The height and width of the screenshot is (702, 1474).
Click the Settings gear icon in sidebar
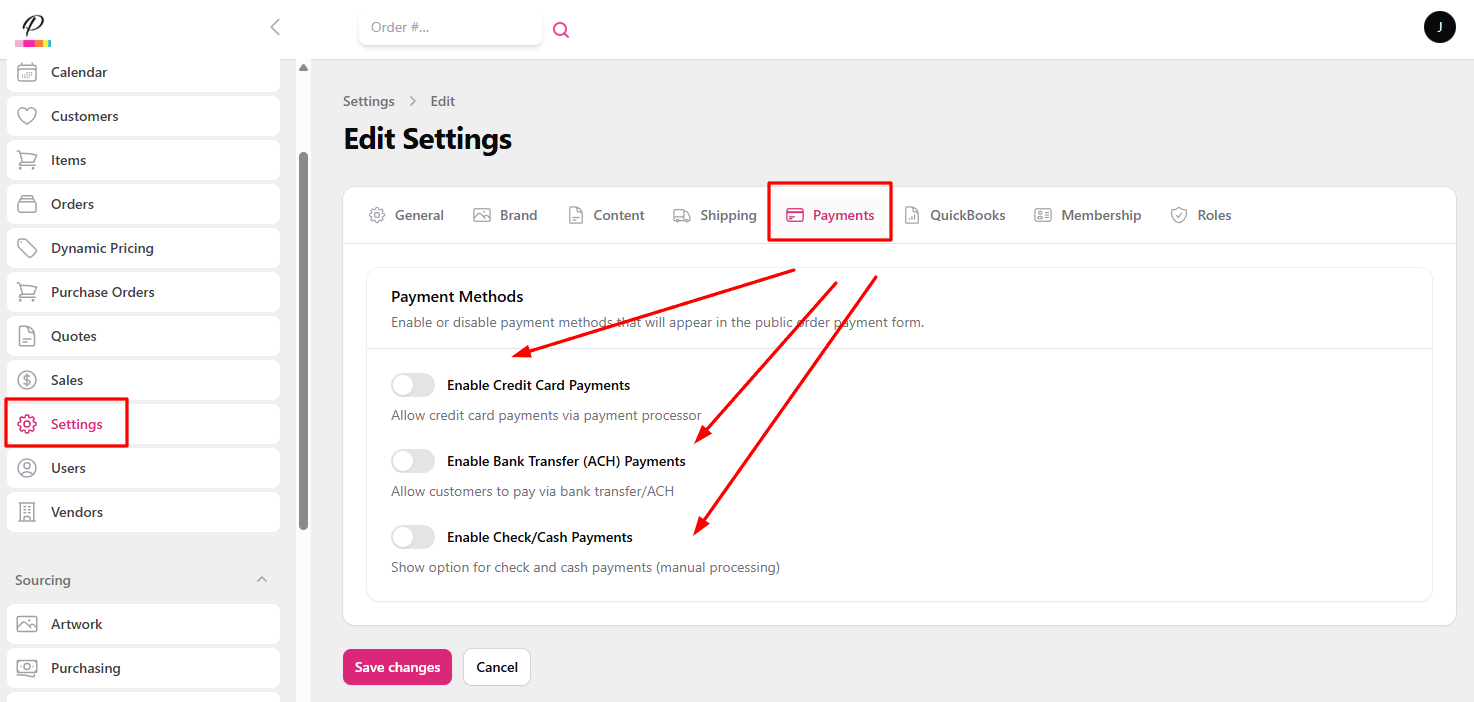click(x=29, y=423)
